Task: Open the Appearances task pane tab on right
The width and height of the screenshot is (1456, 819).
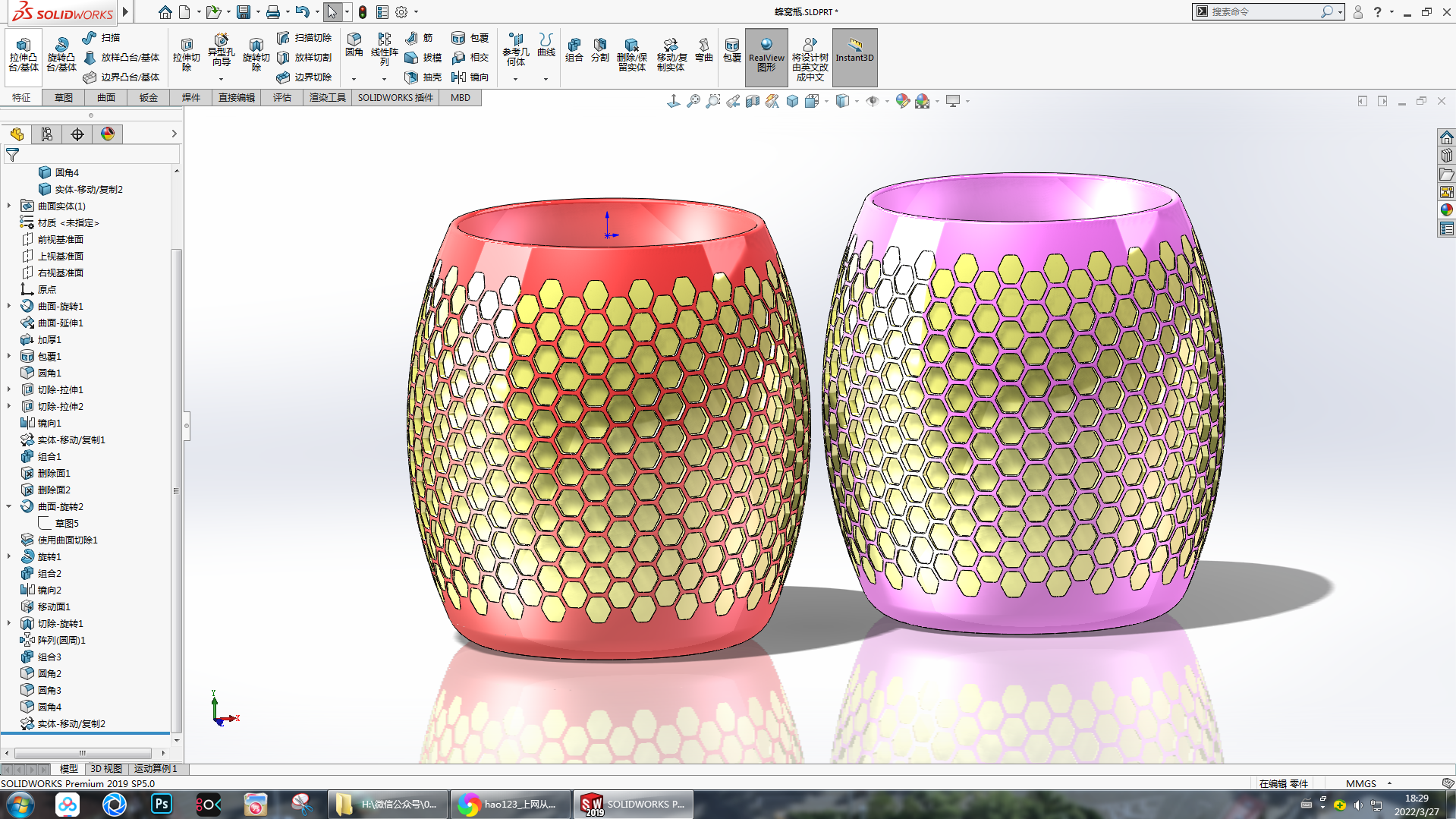Action: [1446, 210]
